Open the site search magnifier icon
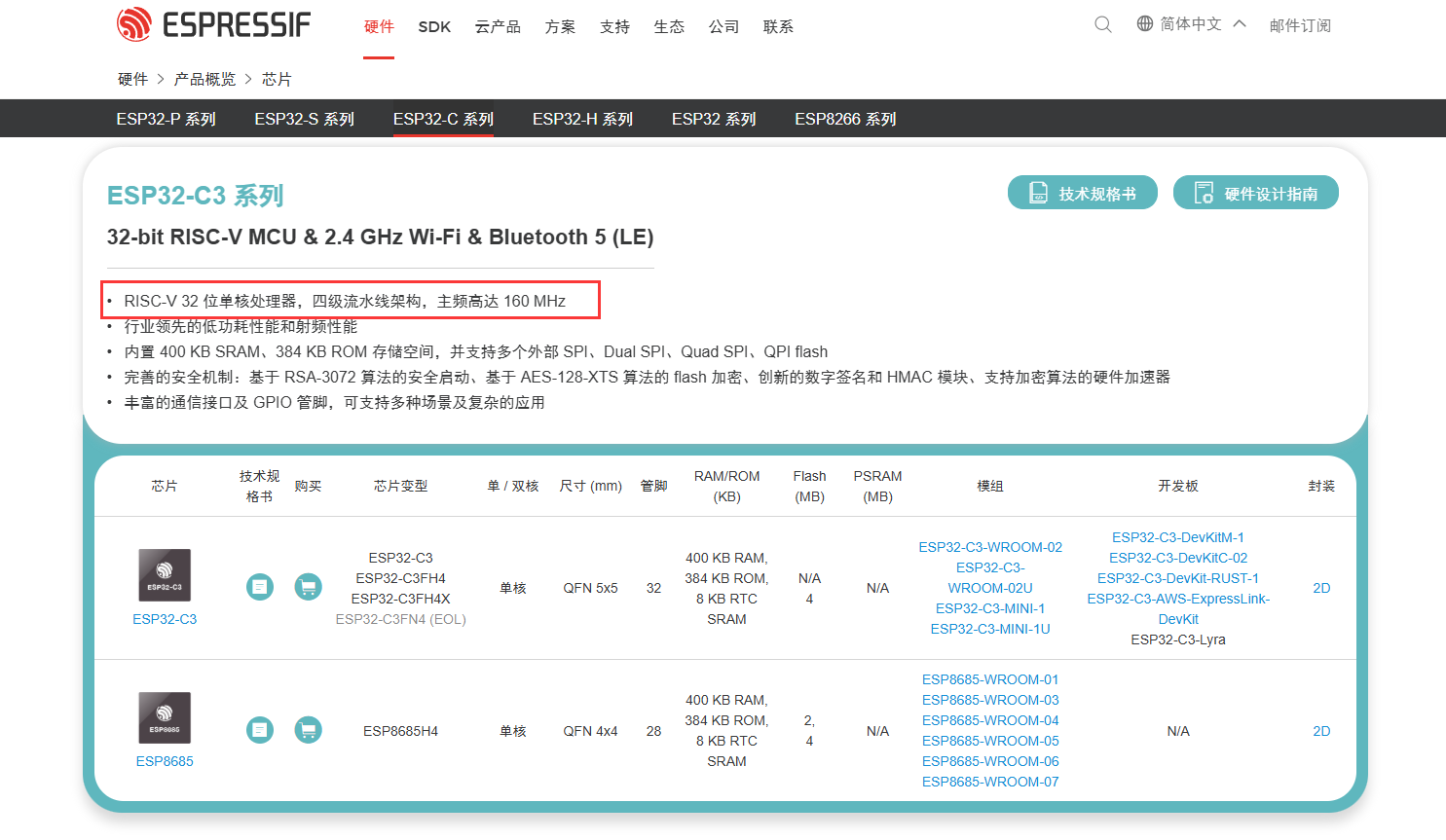The height and width of the screenshot is (840, 1446). point(1103,24)
